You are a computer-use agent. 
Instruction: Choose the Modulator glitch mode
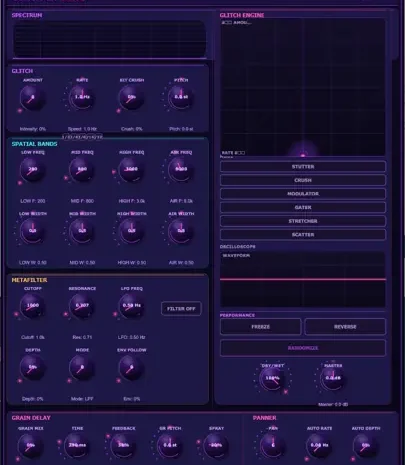(303, 194)
